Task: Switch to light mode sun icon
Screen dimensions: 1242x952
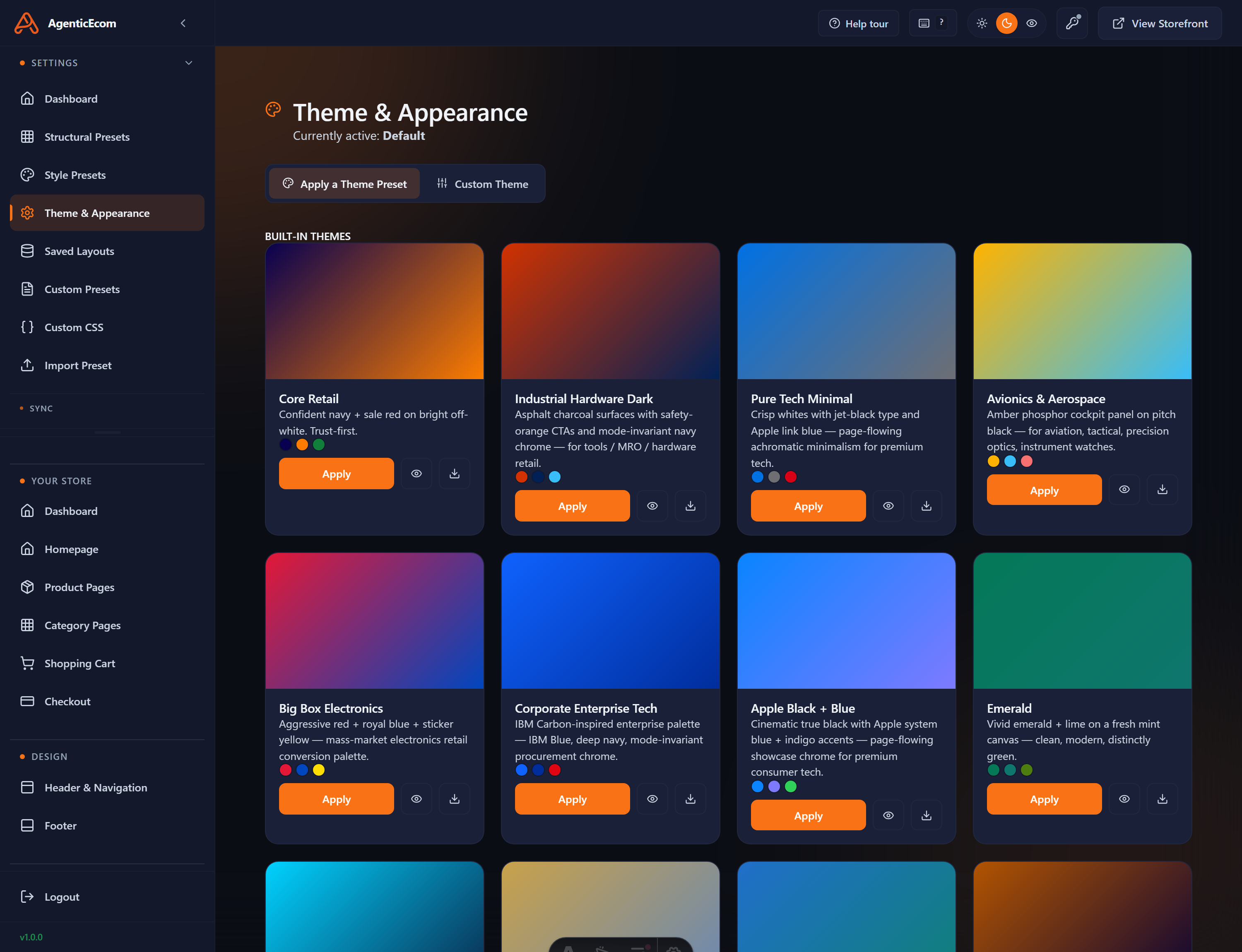Action: coord(982,23)
